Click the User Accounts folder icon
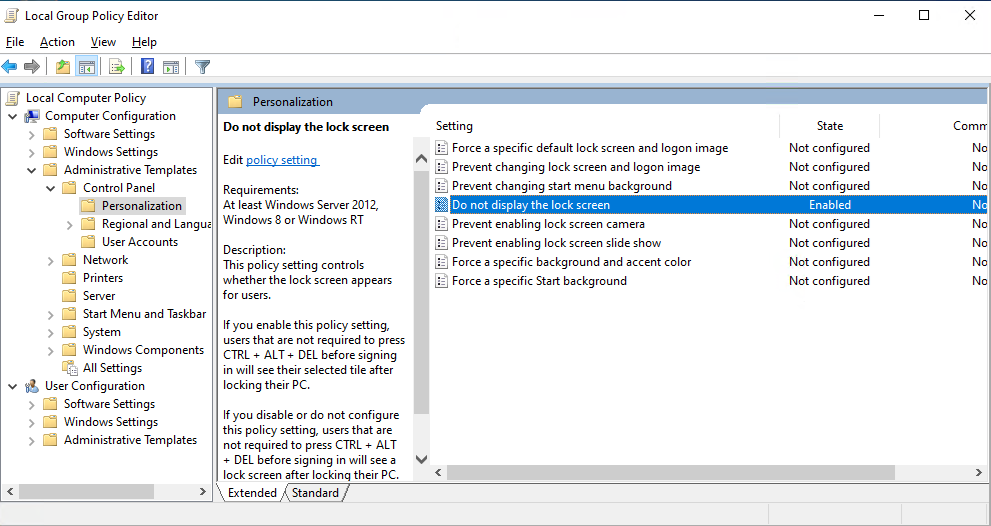The height and width of the screenshot is (526, 991). (x=88, y=242)
